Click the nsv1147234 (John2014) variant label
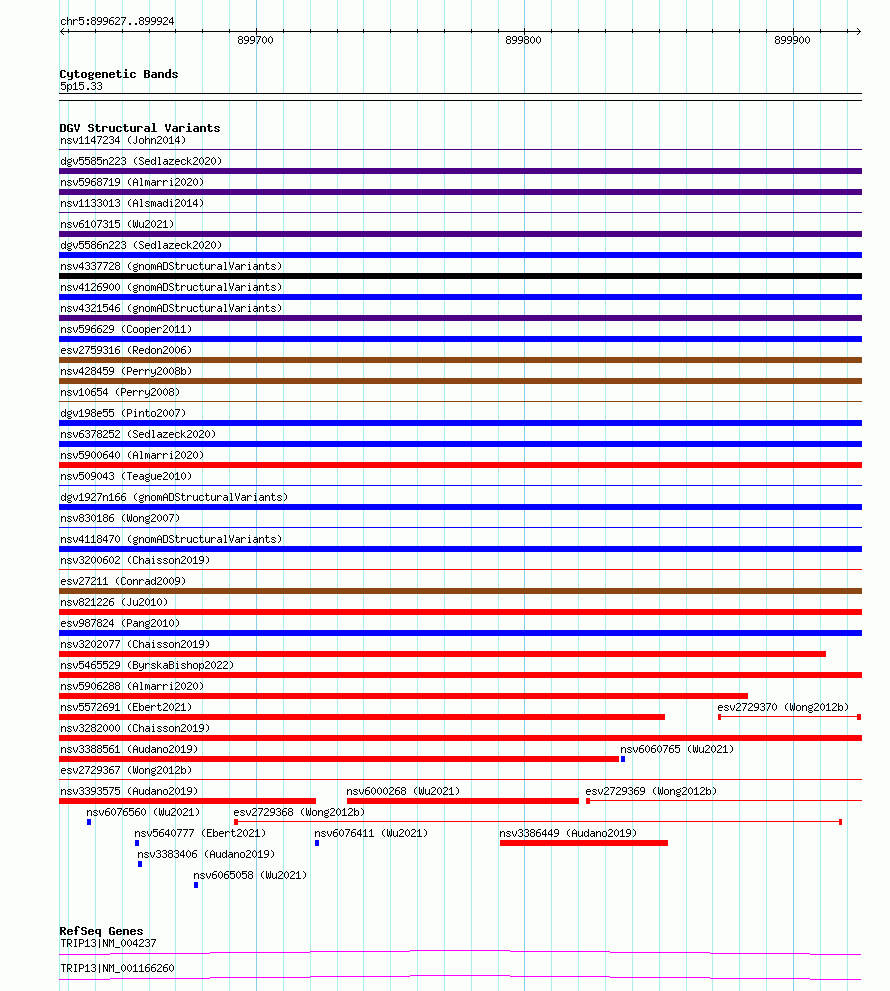Screen dimensions: 890x991 123,140
